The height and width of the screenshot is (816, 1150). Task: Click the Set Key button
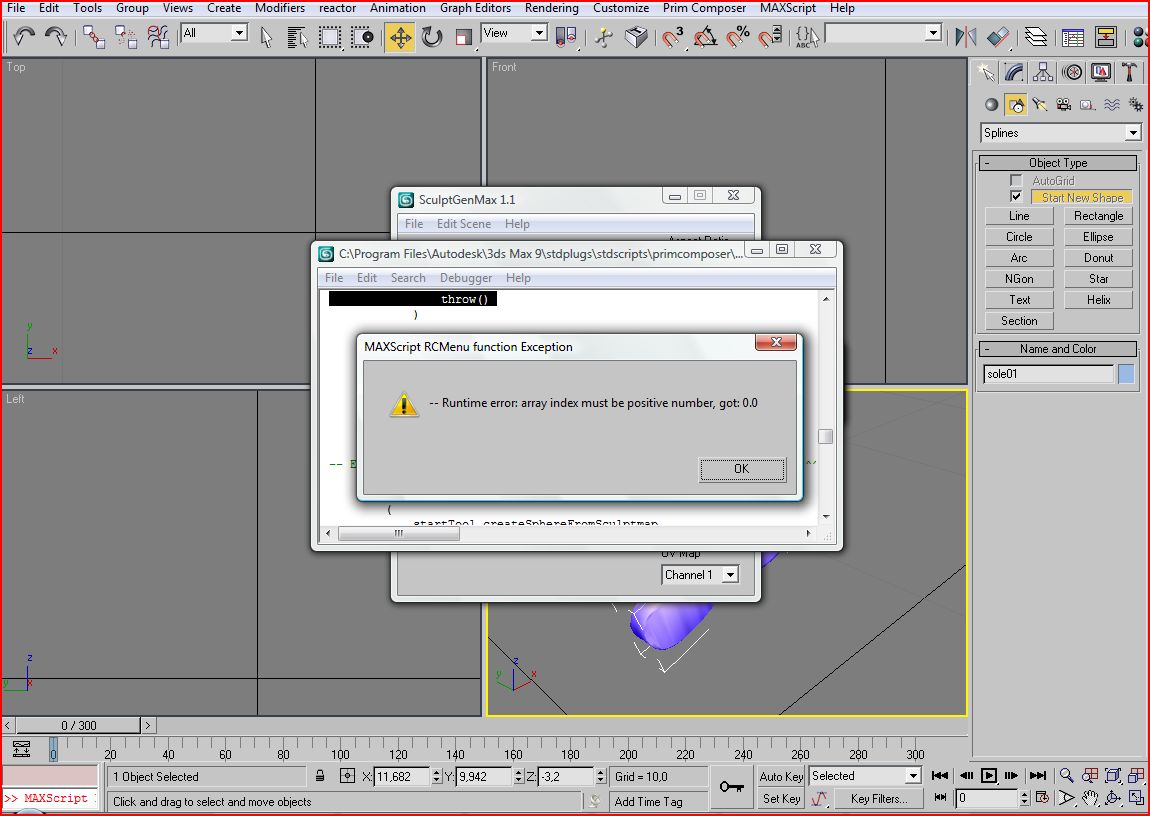(781, 798)
